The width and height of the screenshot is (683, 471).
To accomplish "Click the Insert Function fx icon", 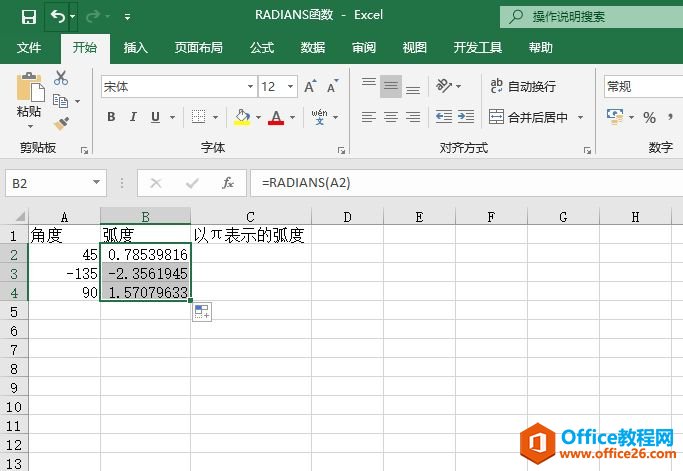I will pyautogui.click(x=228, y=183).
